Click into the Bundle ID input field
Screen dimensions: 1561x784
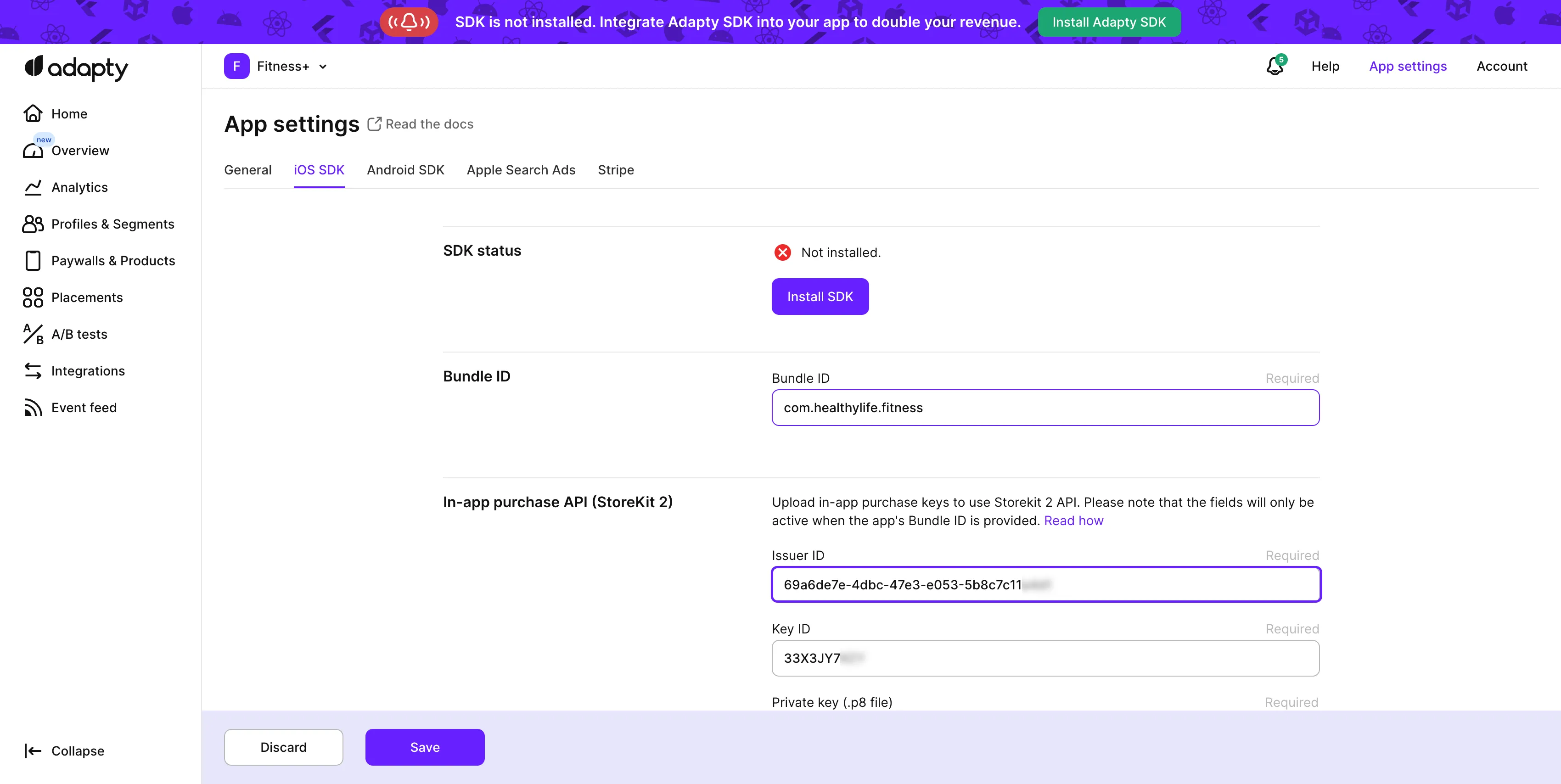(x=1044, y=408)
